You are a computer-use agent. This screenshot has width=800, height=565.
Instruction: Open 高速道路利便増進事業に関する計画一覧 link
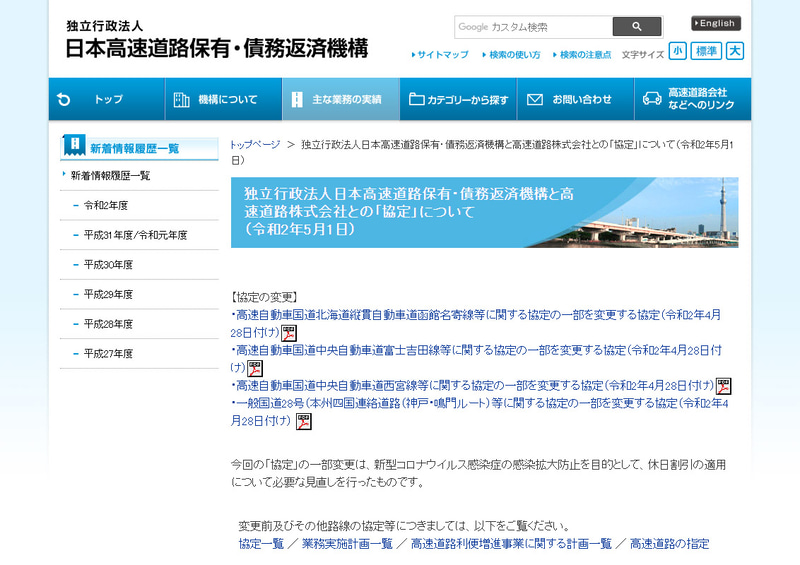pyautogui.click(x=511, y=544)
